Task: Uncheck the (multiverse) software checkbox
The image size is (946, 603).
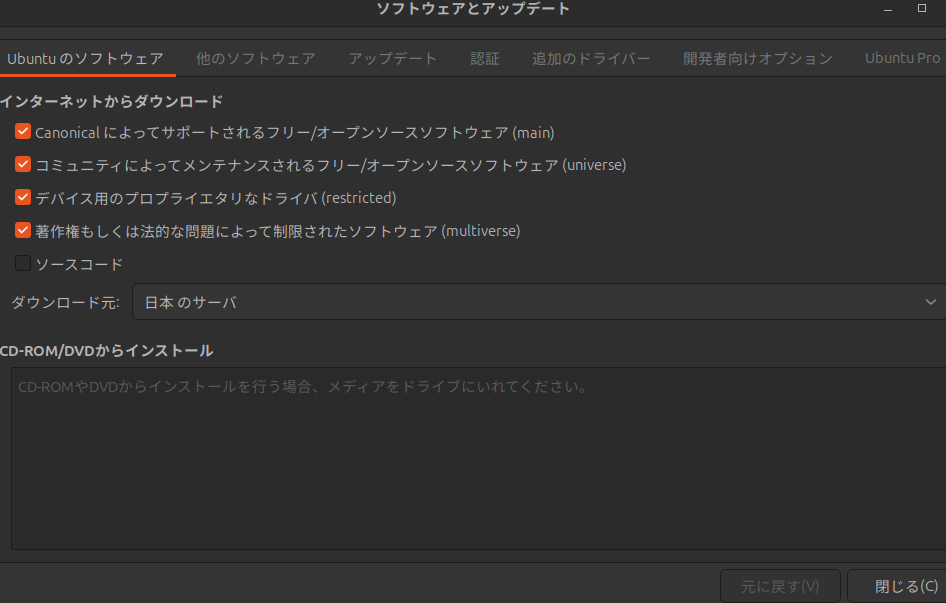Action: point(23,231)
